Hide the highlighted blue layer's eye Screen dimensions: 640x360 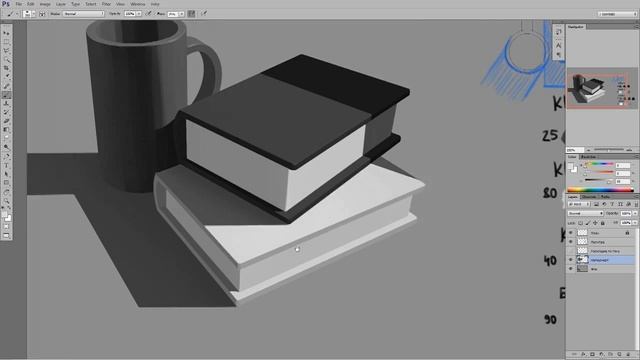point(571,260)
